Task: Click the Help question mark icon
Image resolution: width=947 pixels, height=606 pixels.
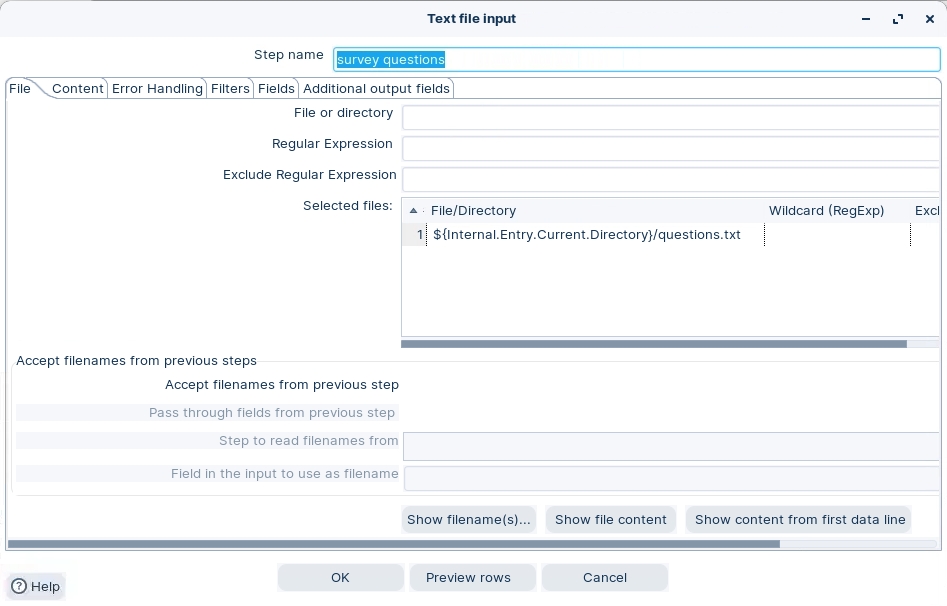Action: tap(19, 587)
